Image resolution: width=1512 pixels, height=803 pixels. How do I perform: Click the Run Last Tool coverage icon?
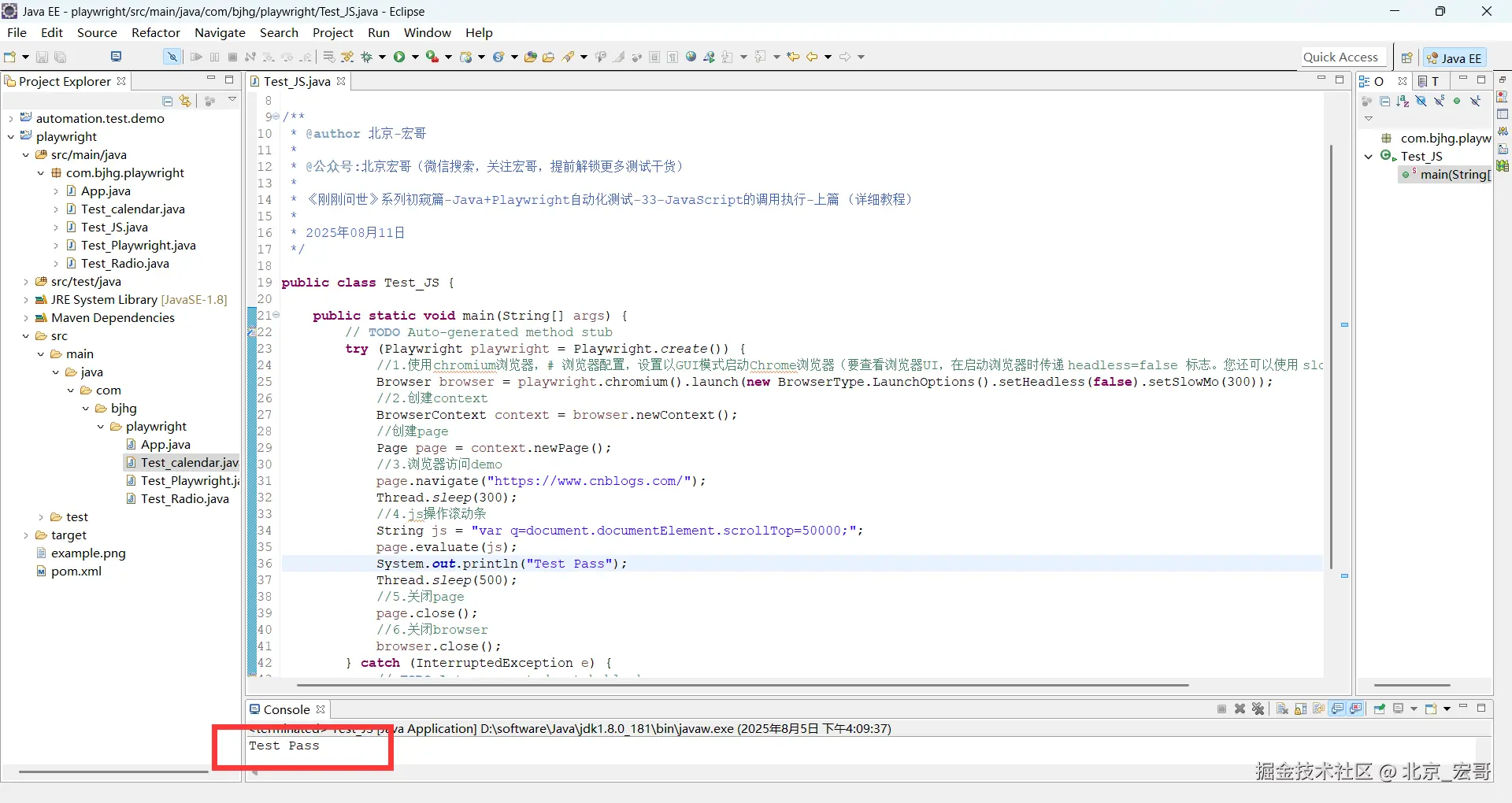[x=432, y=57]
